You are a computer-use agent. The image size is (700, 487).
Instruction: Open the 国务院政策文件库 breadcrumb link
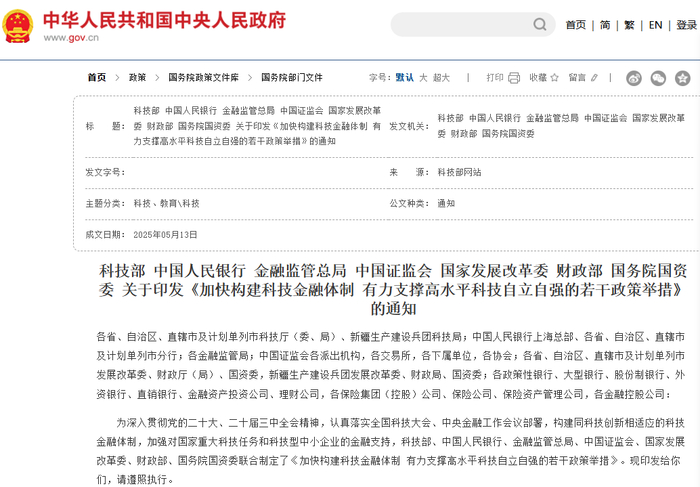(x=204, y=78)
